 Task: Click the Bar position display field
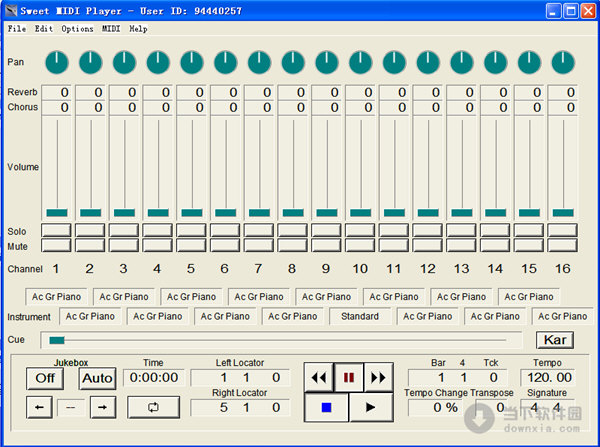point(458,378)
